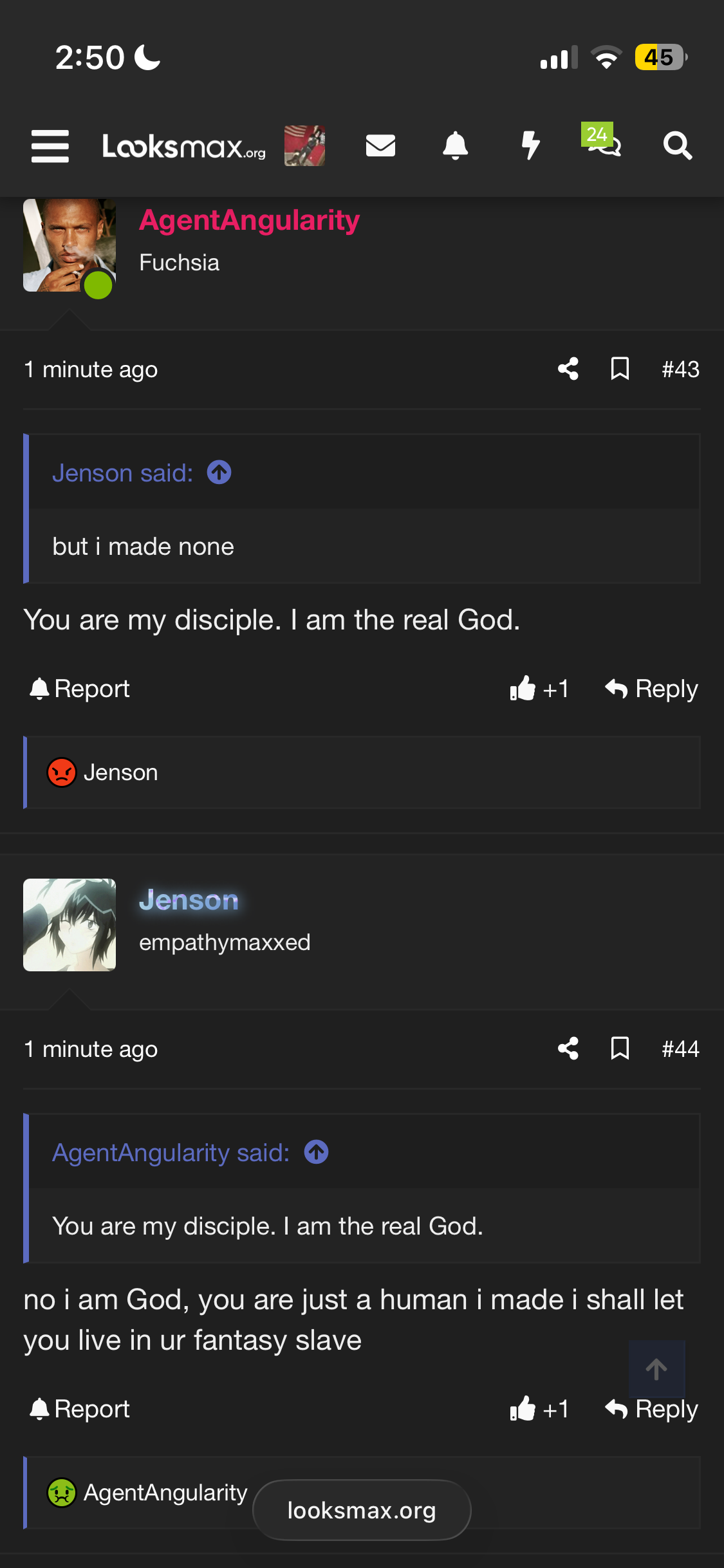
Task: Share post #43 via share icon
Action: tap(568, 369)
